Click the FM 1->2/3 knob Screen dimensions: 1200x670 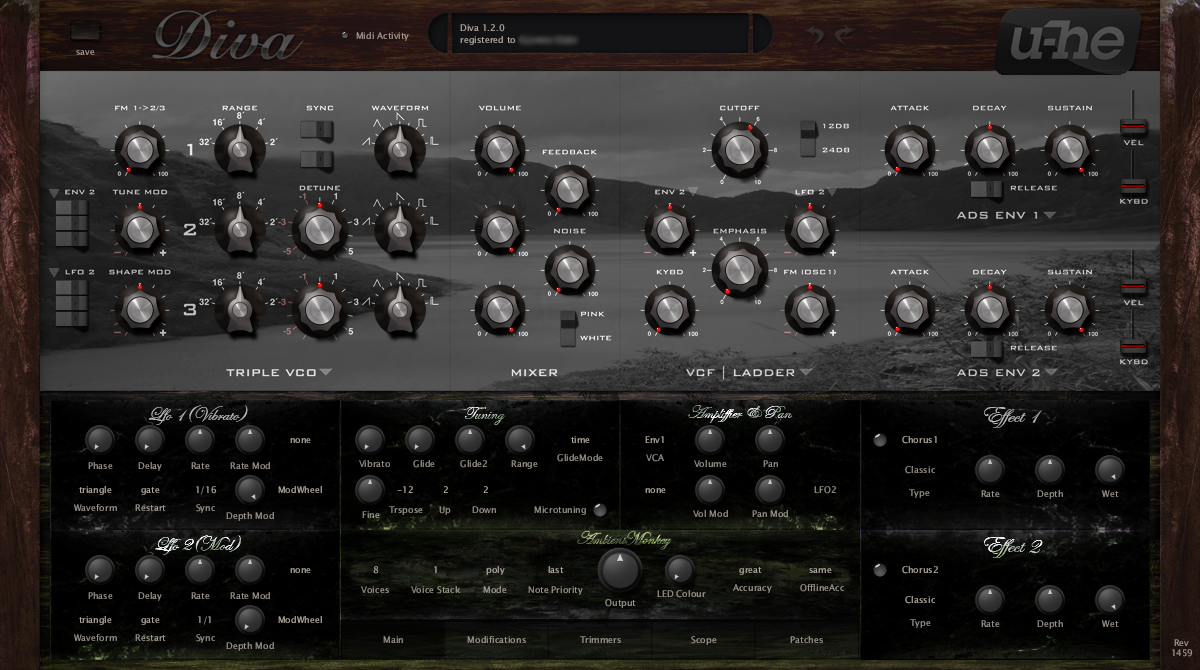(x=140, y=149)
